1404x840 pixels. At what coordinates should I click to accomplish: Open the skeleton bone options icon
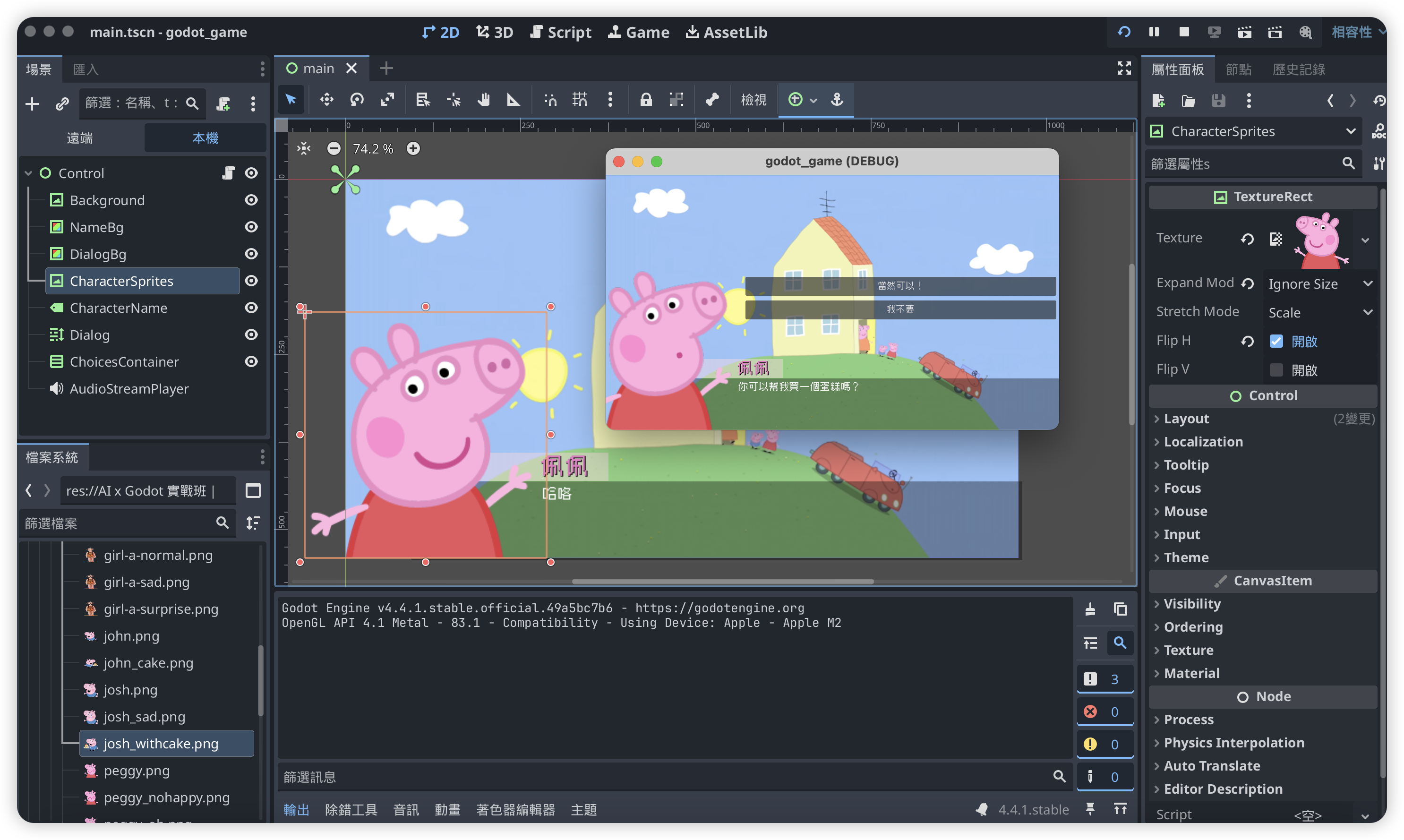tap(712, 100)
